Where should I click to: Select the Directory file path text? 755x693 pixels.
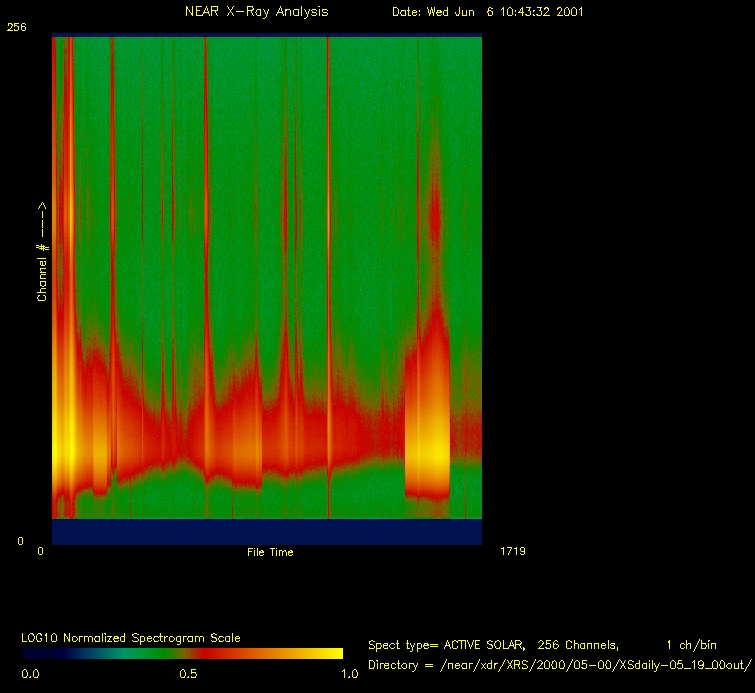point(559,665)
